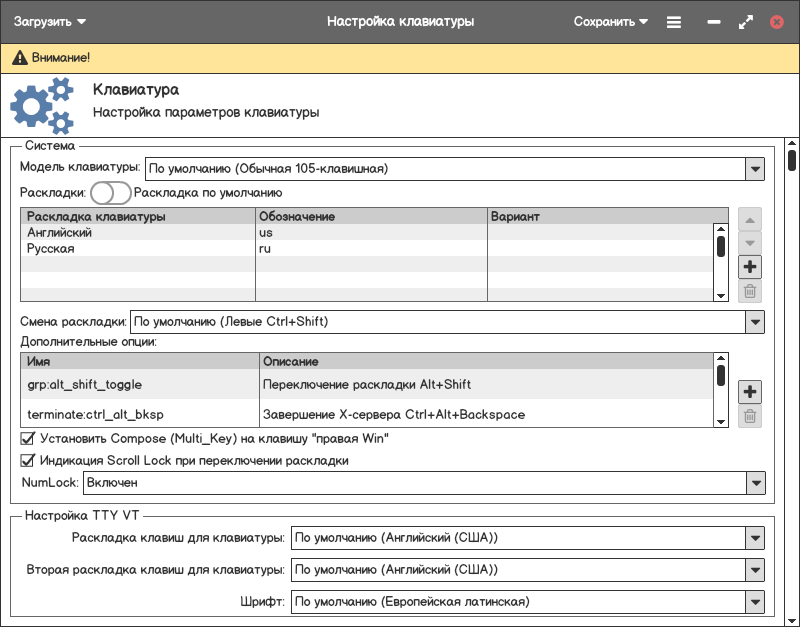This screenshot has width=800, height=627.
Task: Add an additional option with the plus icon
Action: (750, 392)
